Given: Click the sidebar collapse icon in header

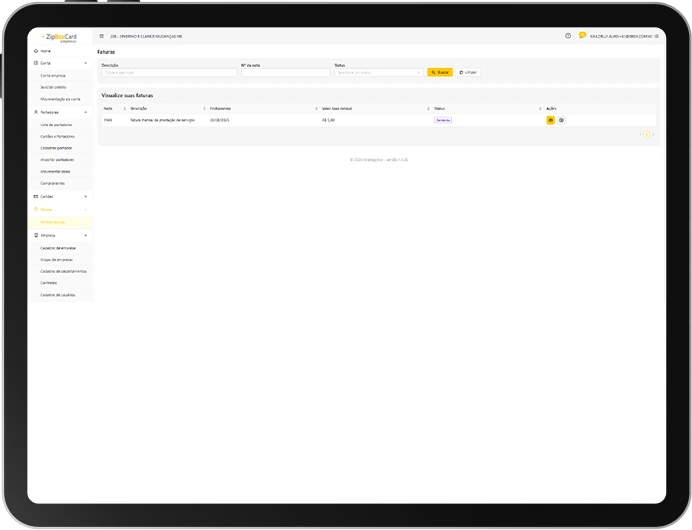Looking at the screenshot, I should click(x=101, y=36).
